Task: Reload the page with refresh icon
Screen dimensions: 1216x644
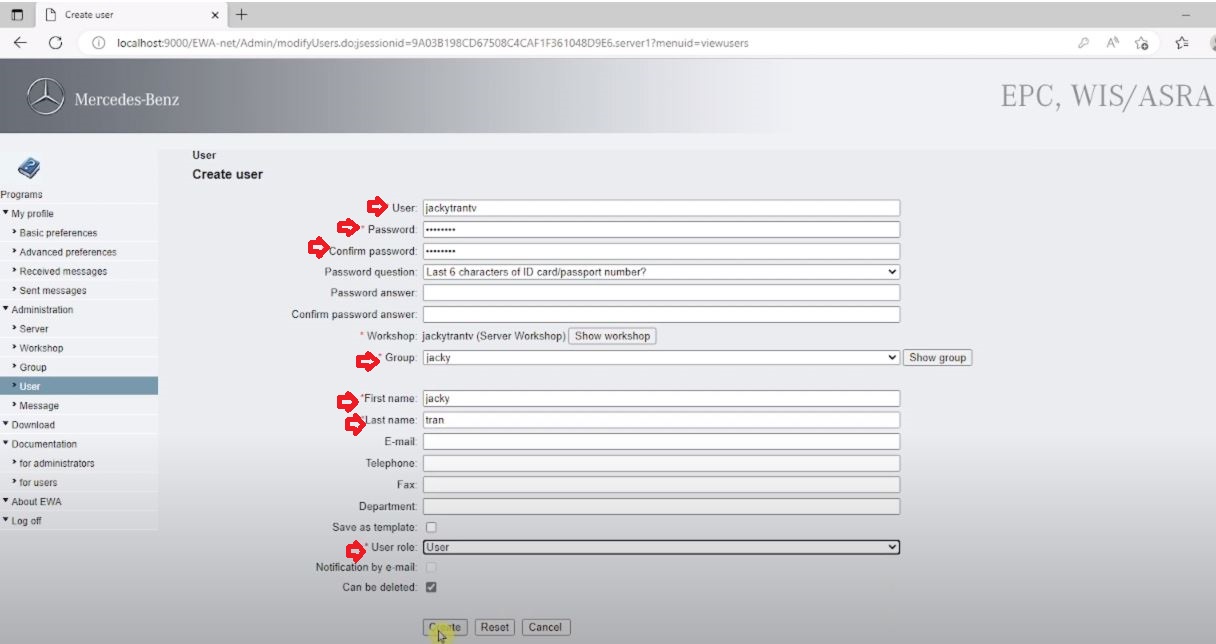Action: point(56,43)
